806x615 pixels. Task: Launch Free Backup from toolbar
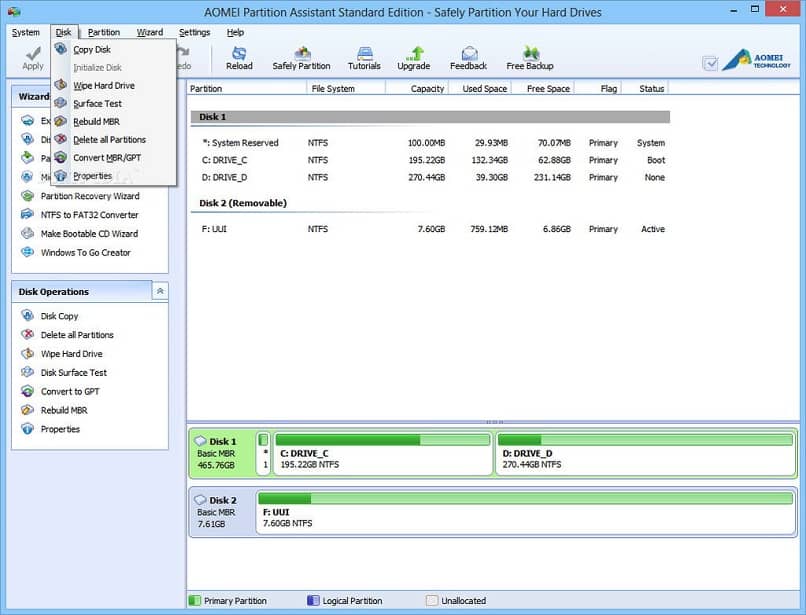coord(530,57)
